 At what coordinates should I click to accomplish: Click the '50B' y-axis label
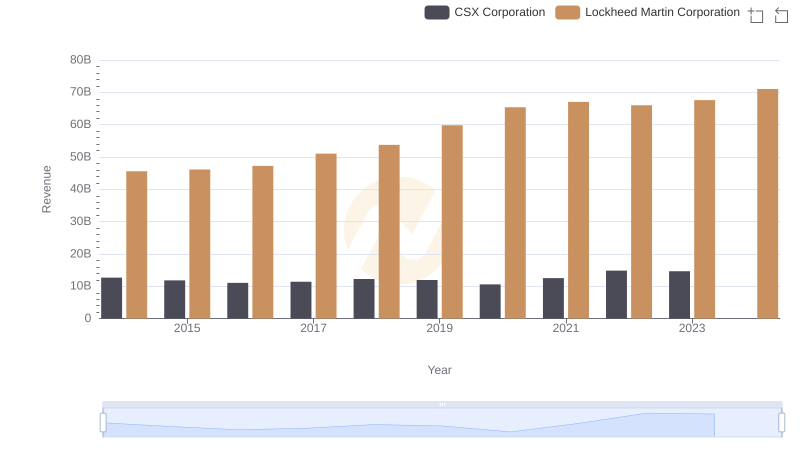(81, 157)
